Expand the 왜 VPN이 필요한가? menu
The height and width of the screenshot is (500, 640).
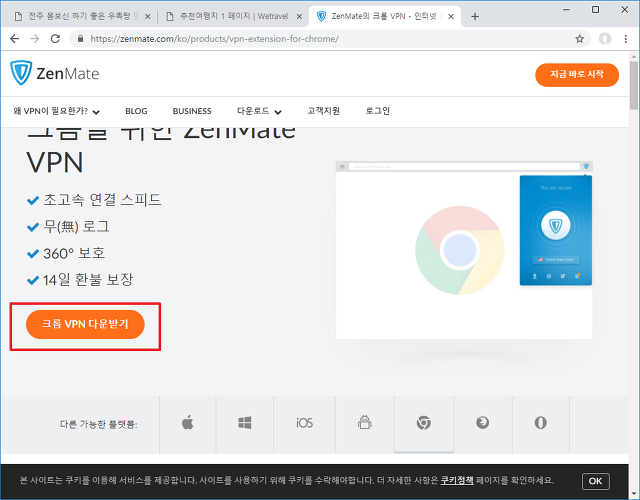click(56, 111)
